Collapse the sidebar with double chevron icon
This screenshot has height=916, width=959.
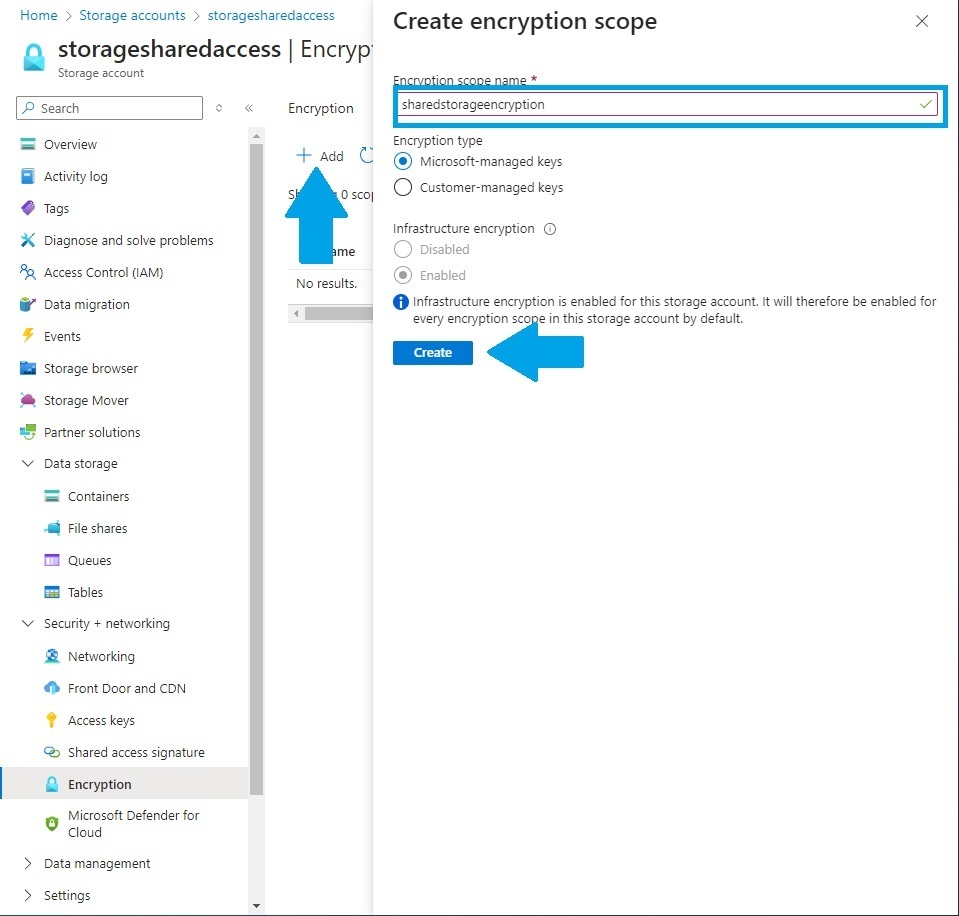tap(249, 108)
